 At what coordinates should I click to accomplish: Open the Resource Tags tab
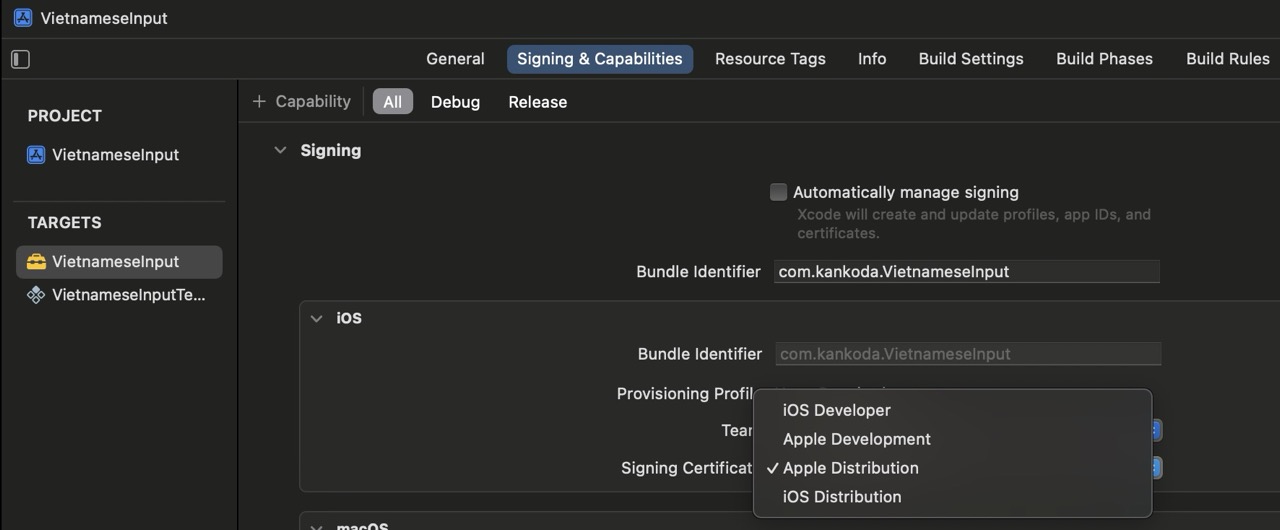tap(770, 59)
